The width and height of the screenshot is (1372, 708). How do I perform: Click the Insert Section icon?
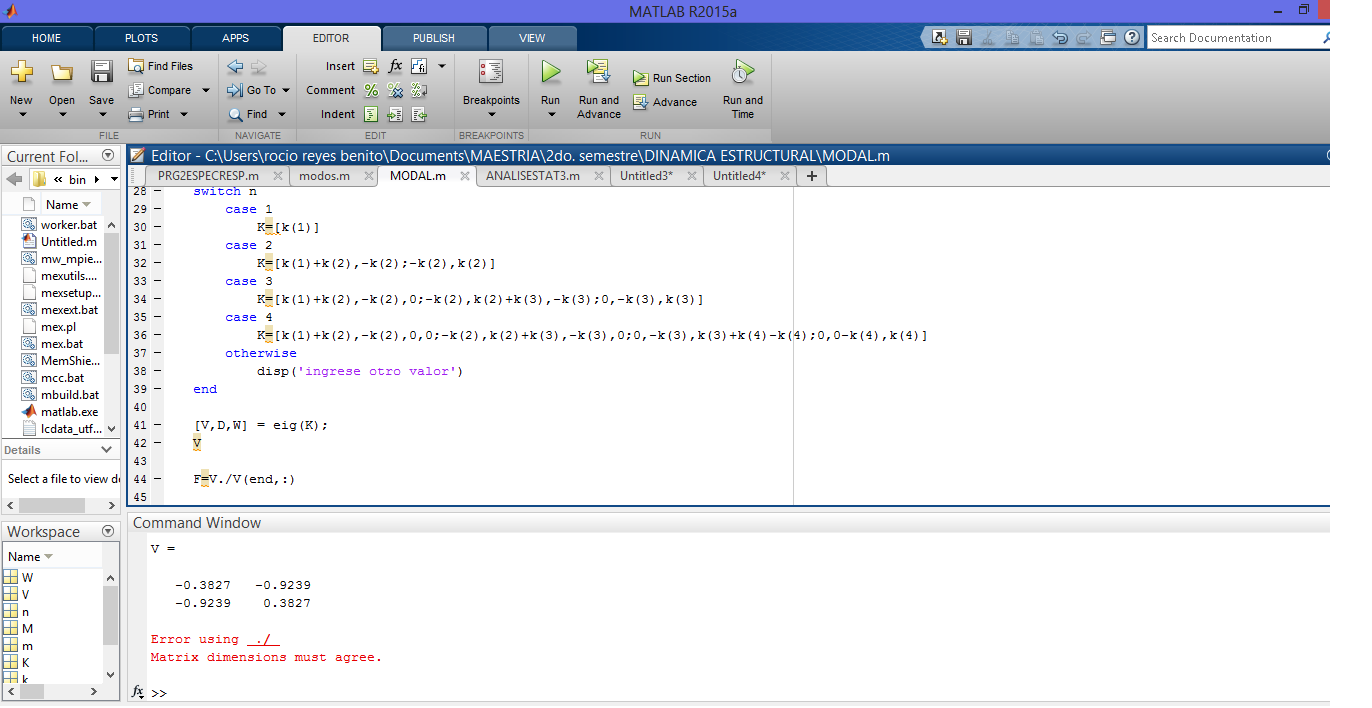[371, 66]
